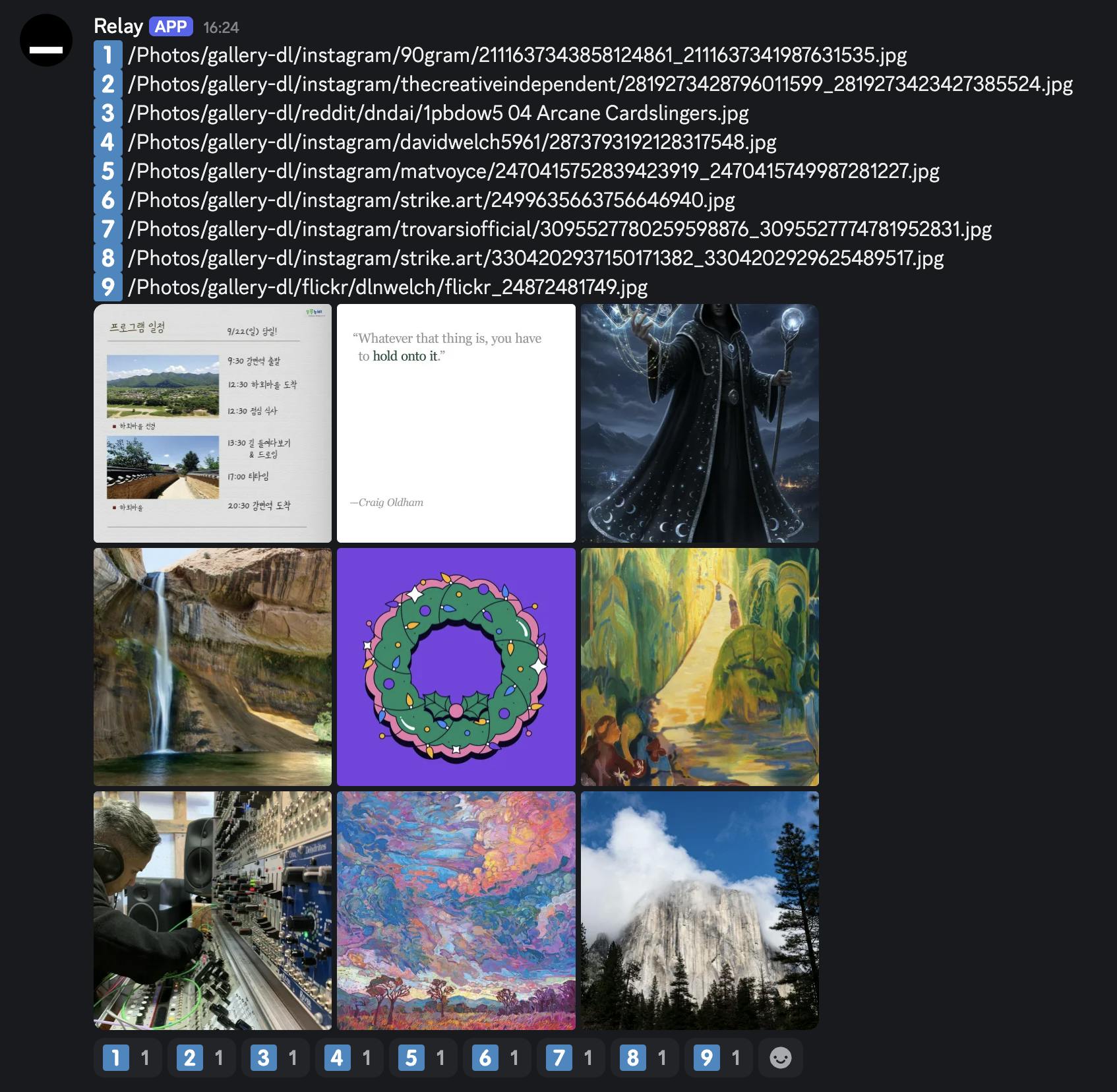Open the dark robed wizard image
This screenshot has width=1117, height=1092.
click(700, 423)
